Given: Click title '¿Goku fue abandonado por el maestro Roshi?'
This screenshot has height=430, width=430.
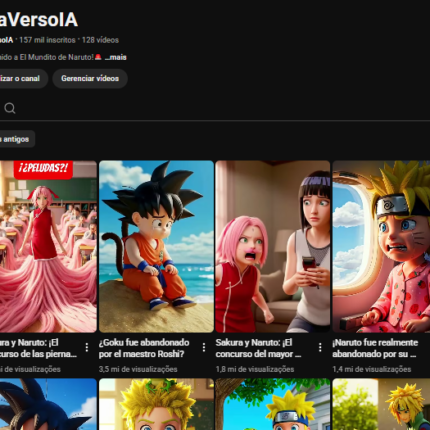Looking at the screenshot, I should click(144, 348).
